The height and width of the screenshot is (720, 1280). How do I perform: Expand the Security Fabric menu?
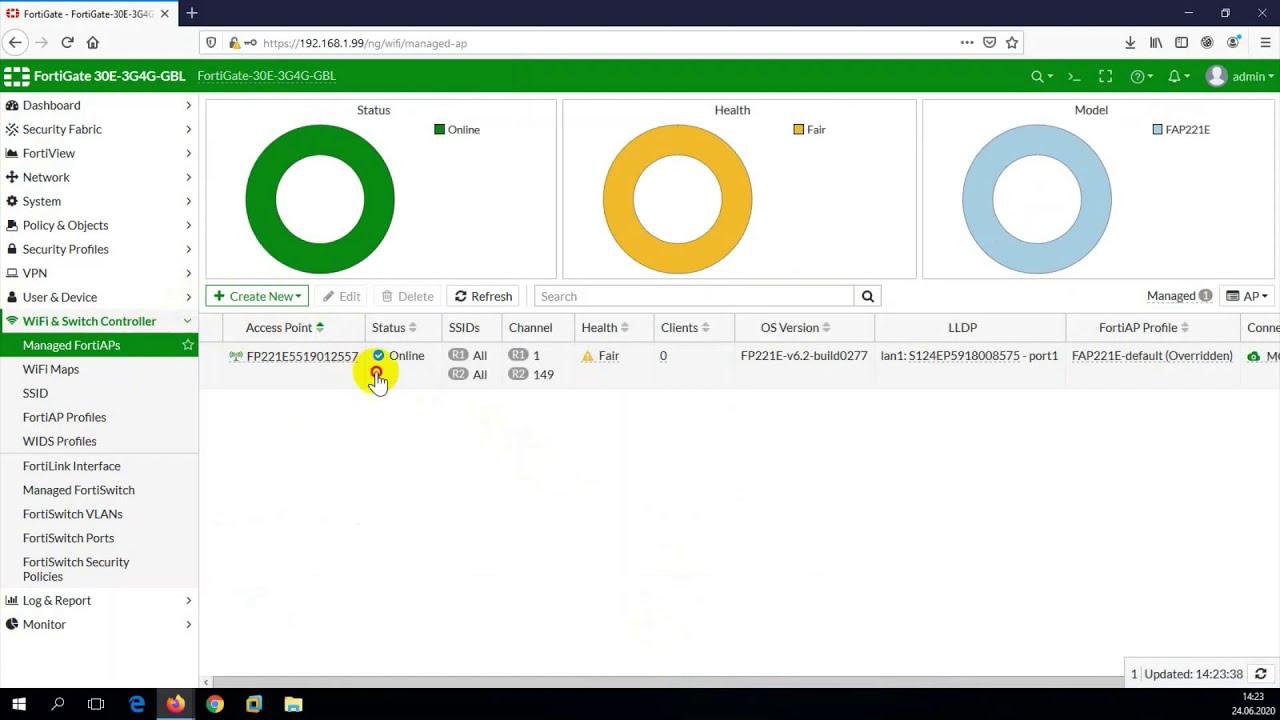tap(99, 129)
